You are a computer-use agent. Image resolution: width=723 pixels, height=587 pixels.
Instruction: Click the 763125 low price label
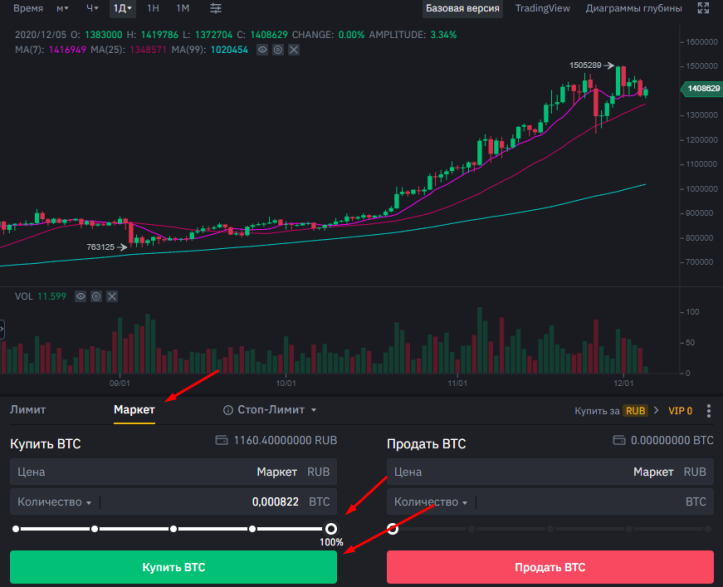[101, 247]
